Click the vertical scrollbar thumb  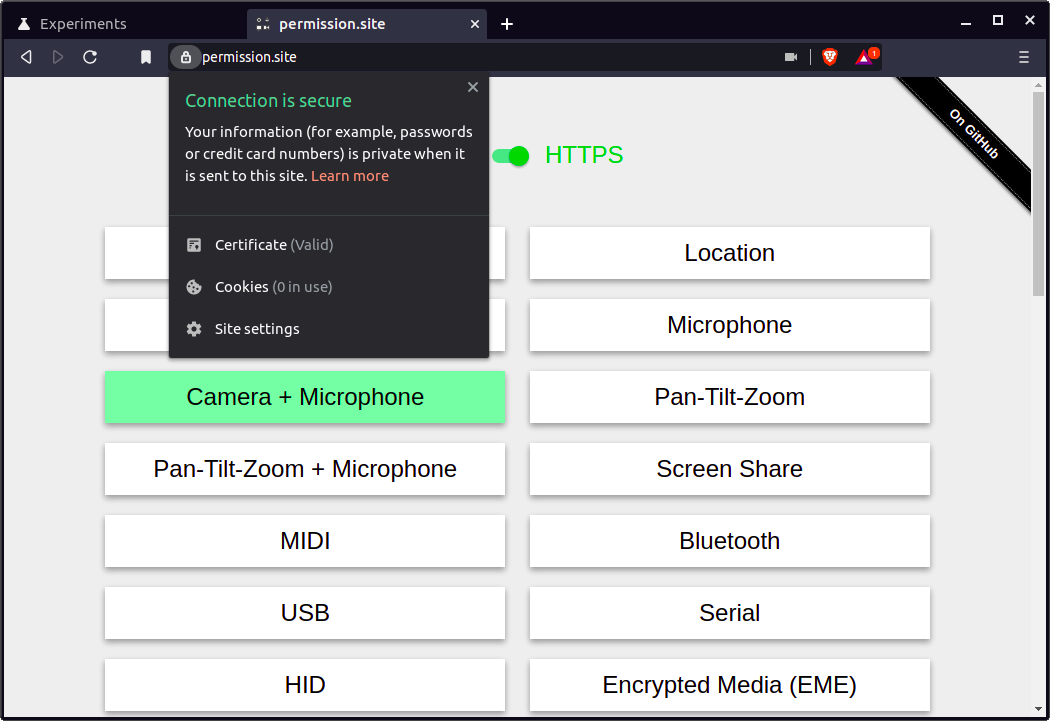coord(1038,194)
